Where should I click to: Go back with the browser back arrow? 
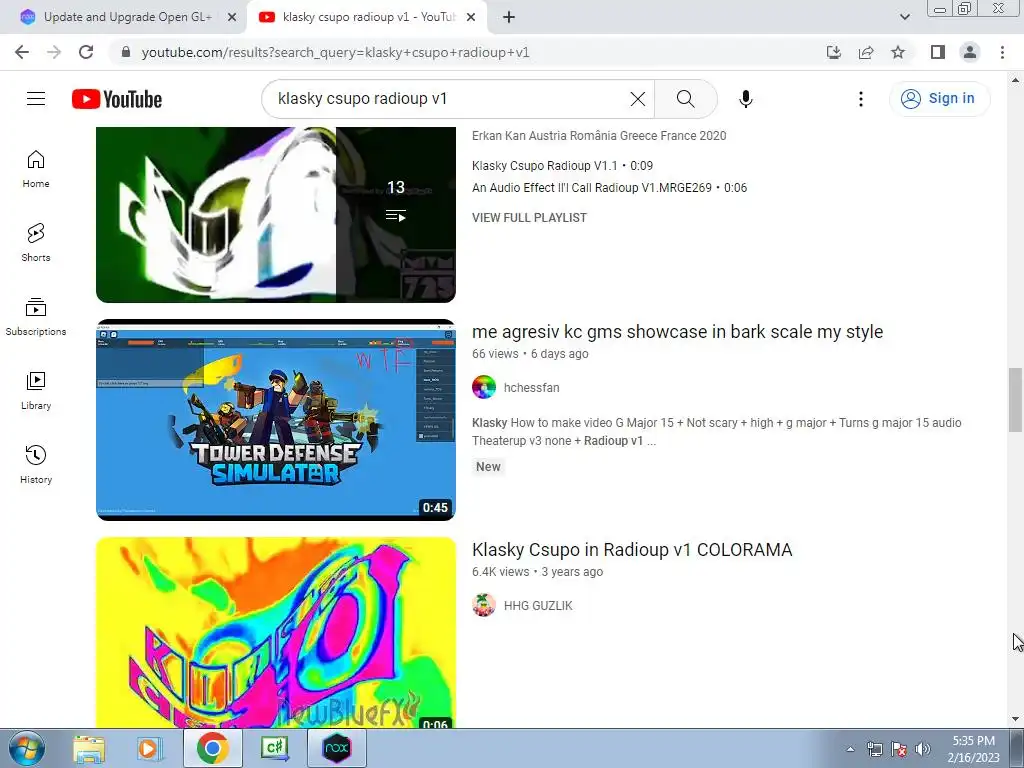click(22, 52)
